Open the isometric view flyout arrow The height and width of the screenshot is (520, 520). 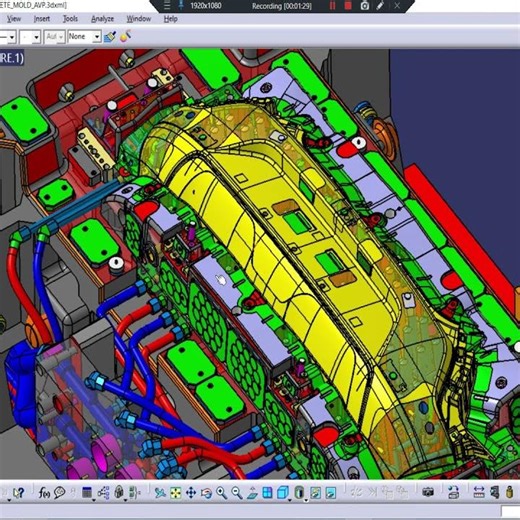[x=289, y=500]
